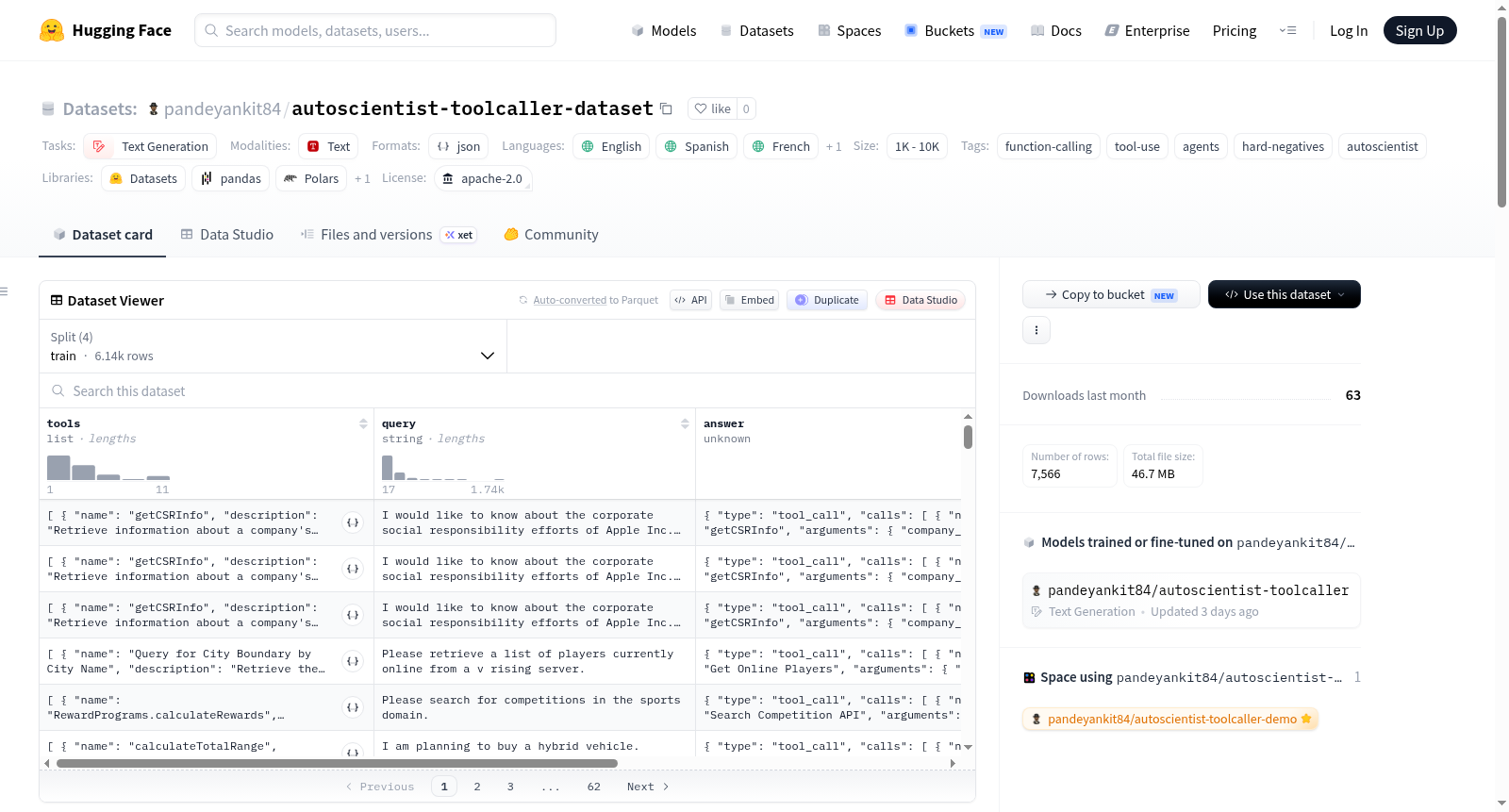The width and height of the screenshot is (1509, 812).
Task: Open Enterprise in top navigation
Action: click(x=1147, y=30)
